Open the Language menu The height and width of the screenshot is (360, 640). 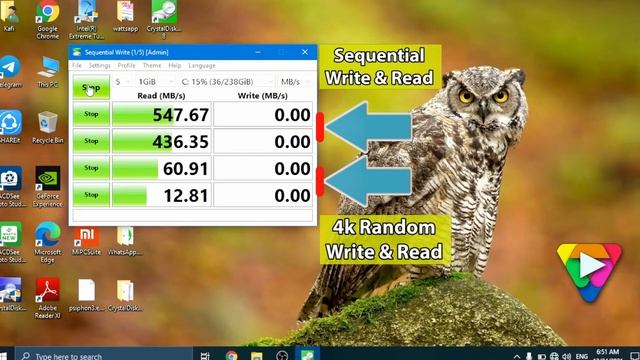pos(202,65)
